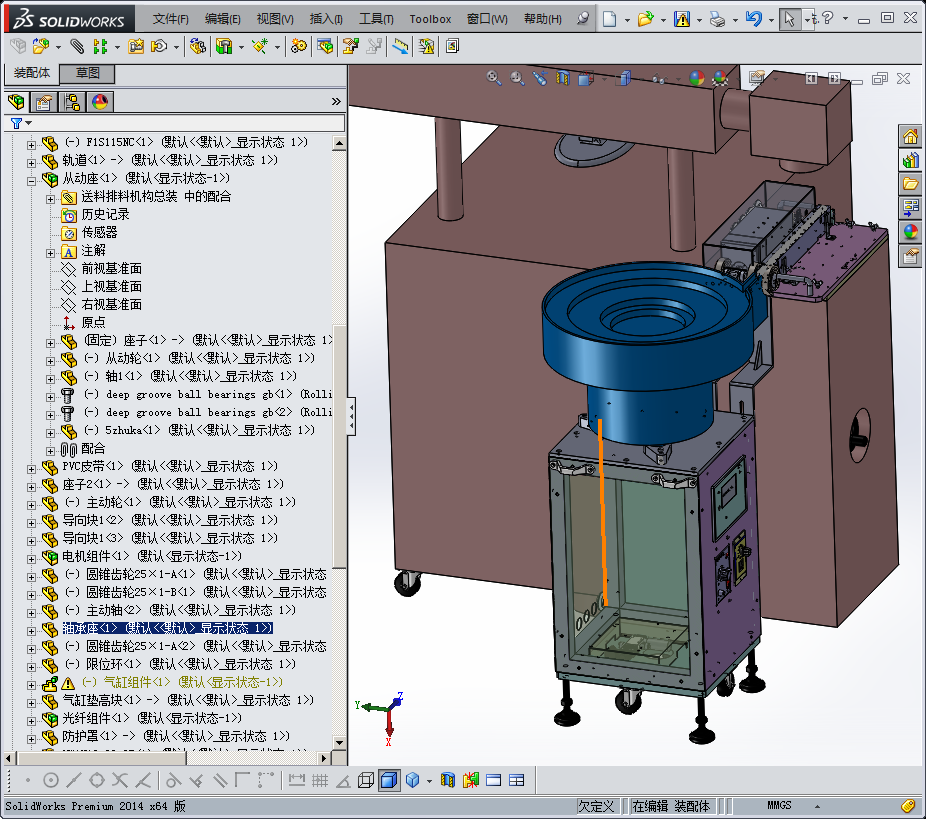
Task: Open the 帮助(H) menu
Action: pyautogui.click(x=543, y=19)
